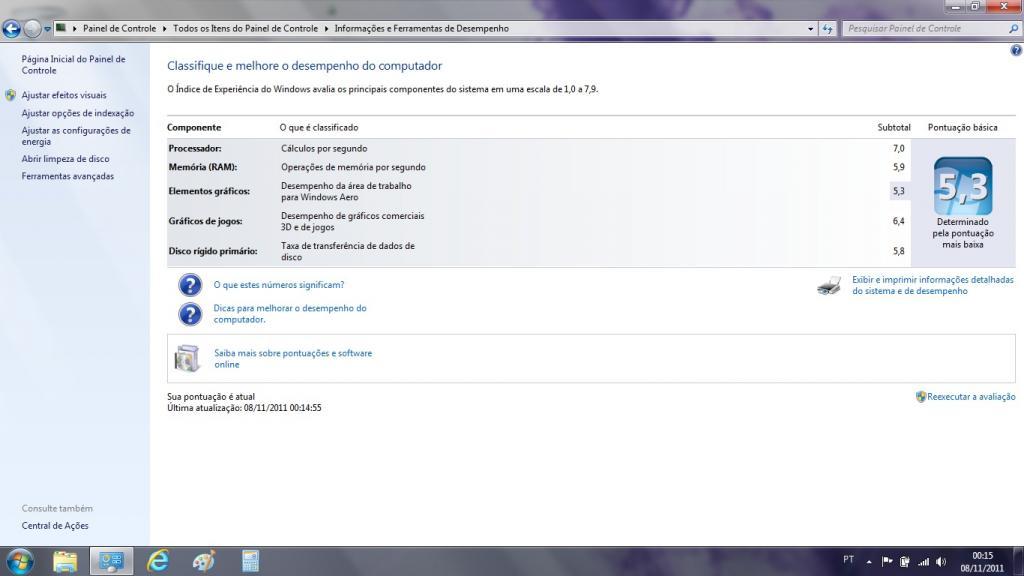The width and height of the screenshot is (1024, 576).
Task: Open Central de Ações link
Action: [55, 526]
